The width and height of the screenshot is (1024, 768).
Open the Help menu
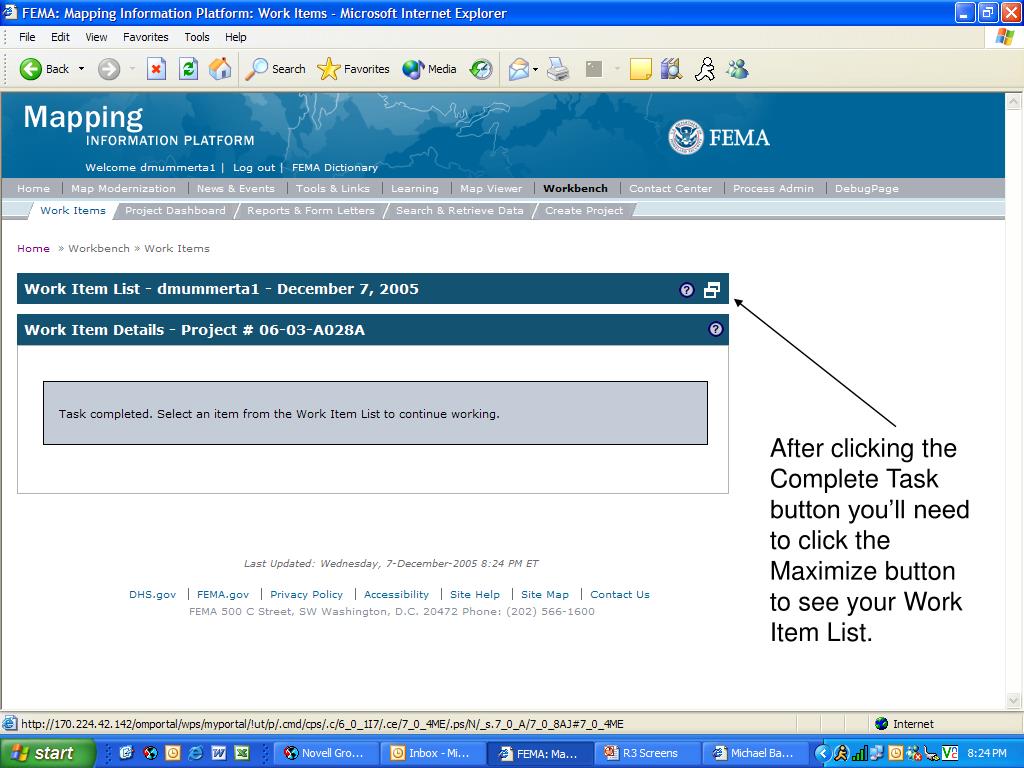tap(236, 37)
